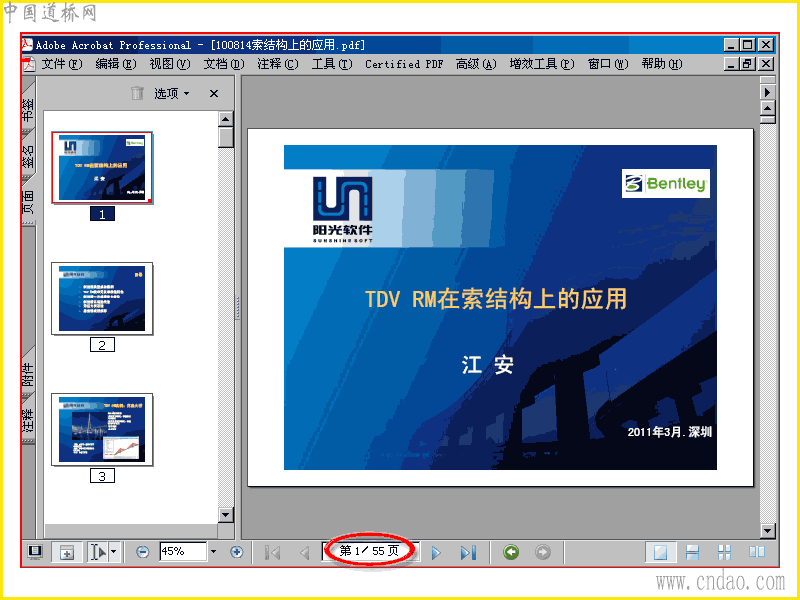Open the Certified PDF menu
Viewport: 800px width, 600px height.
pyautogui.click(x=404, y=64)
